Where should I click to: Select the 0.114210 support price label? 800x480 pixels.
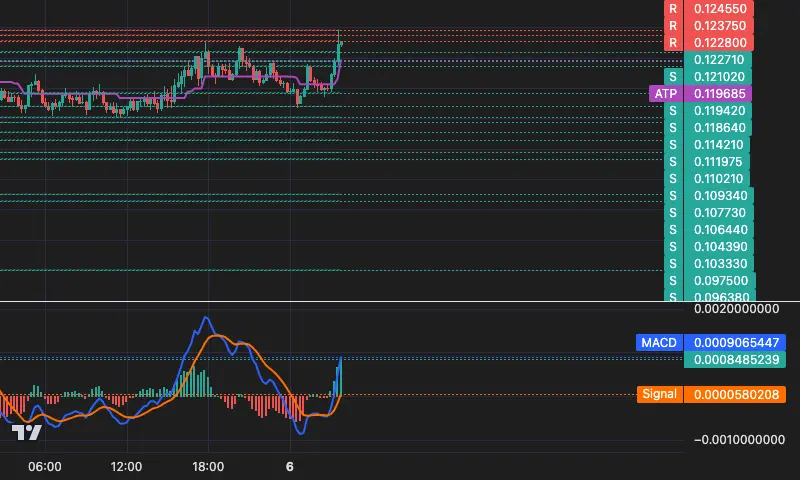[707, 144]
